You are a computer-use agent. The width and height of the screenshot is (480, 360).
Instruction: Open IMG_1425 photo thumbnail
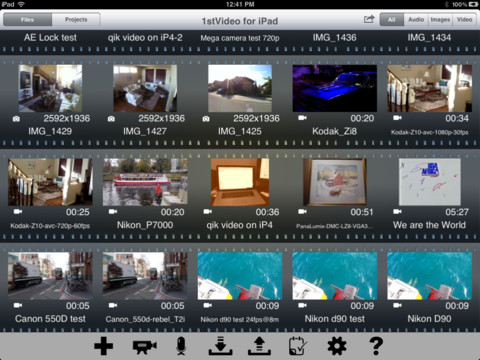click(240, 88)
